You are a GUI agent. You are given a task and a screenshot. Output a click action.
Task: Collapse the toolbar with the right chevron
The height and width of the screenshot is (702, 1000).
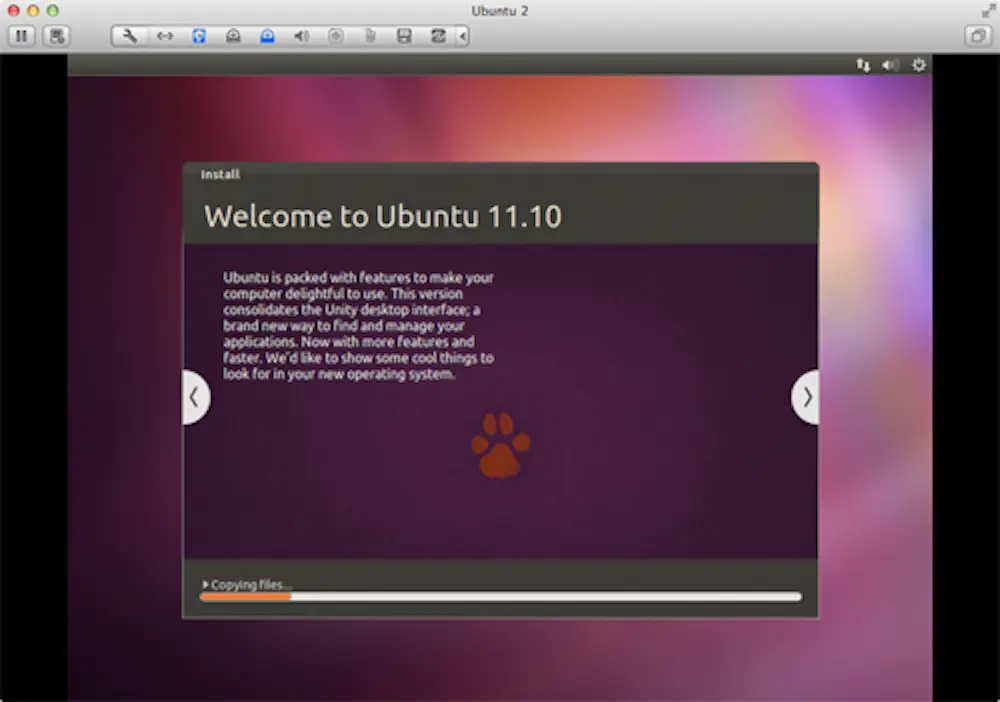[x=461, y=36]
